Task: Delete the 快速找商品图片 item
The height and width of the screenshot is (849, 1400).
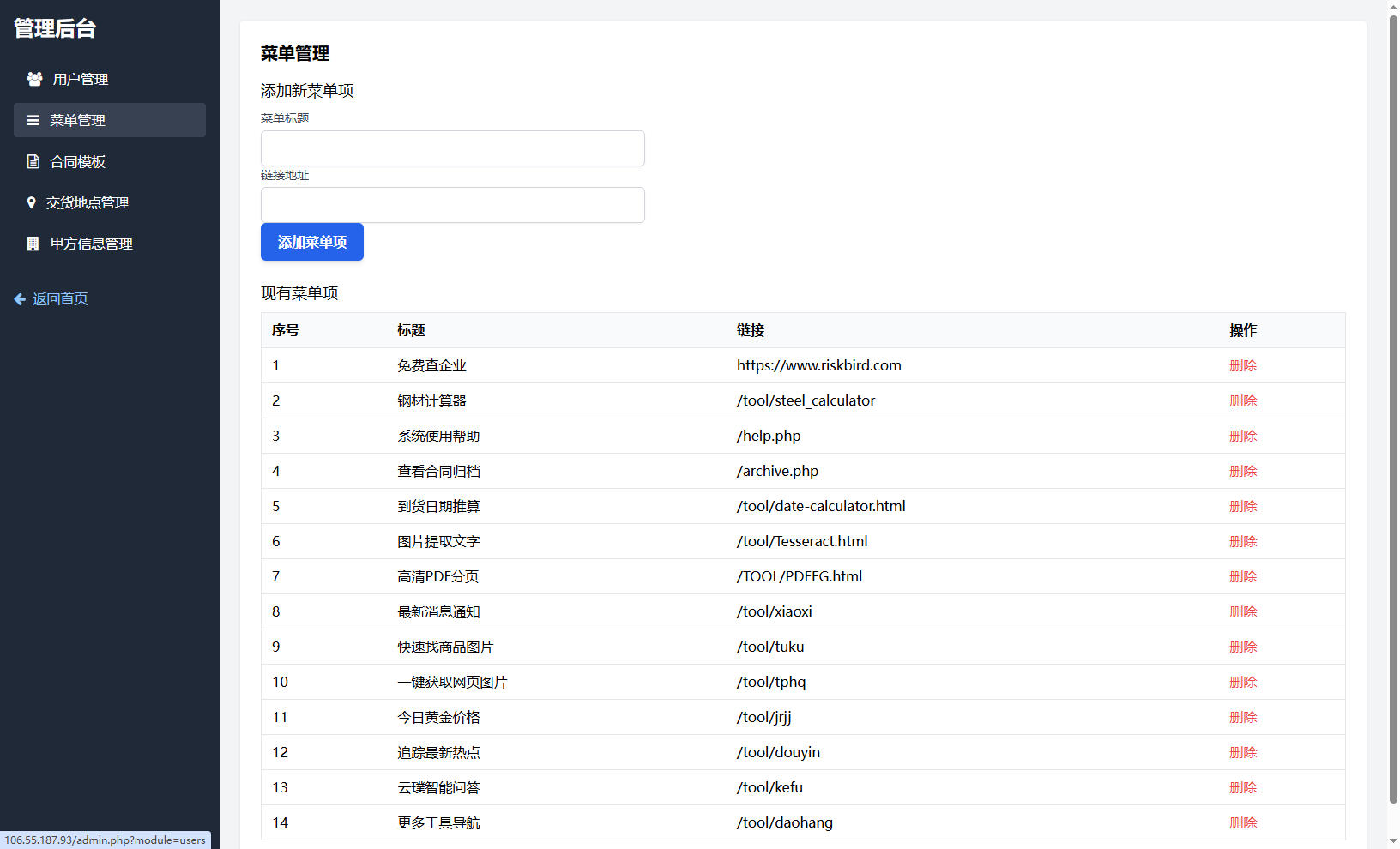Action: 1243,647
